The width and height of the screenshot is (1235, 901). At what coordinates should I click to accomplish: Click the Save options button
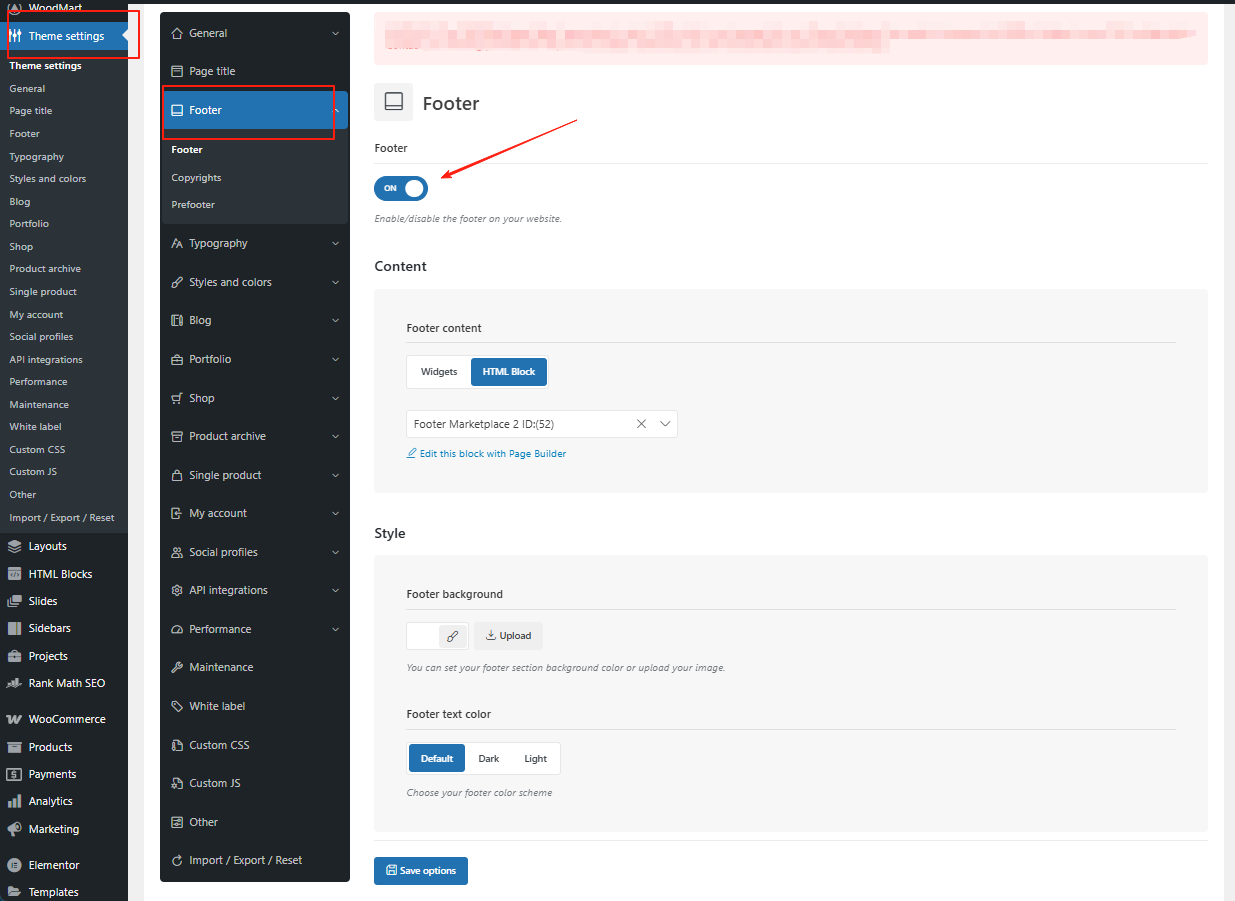pyautogui.click(x=420, y=871)
